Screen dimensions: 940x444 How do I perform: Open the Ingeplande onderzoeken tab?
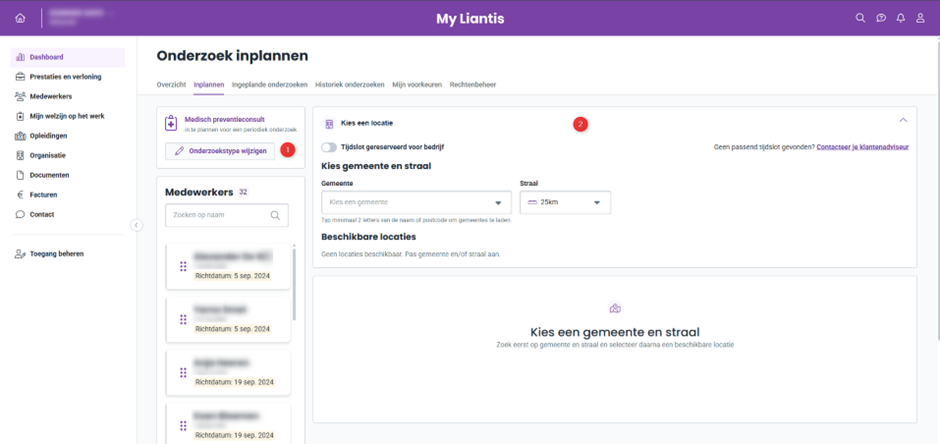[270, 84]
